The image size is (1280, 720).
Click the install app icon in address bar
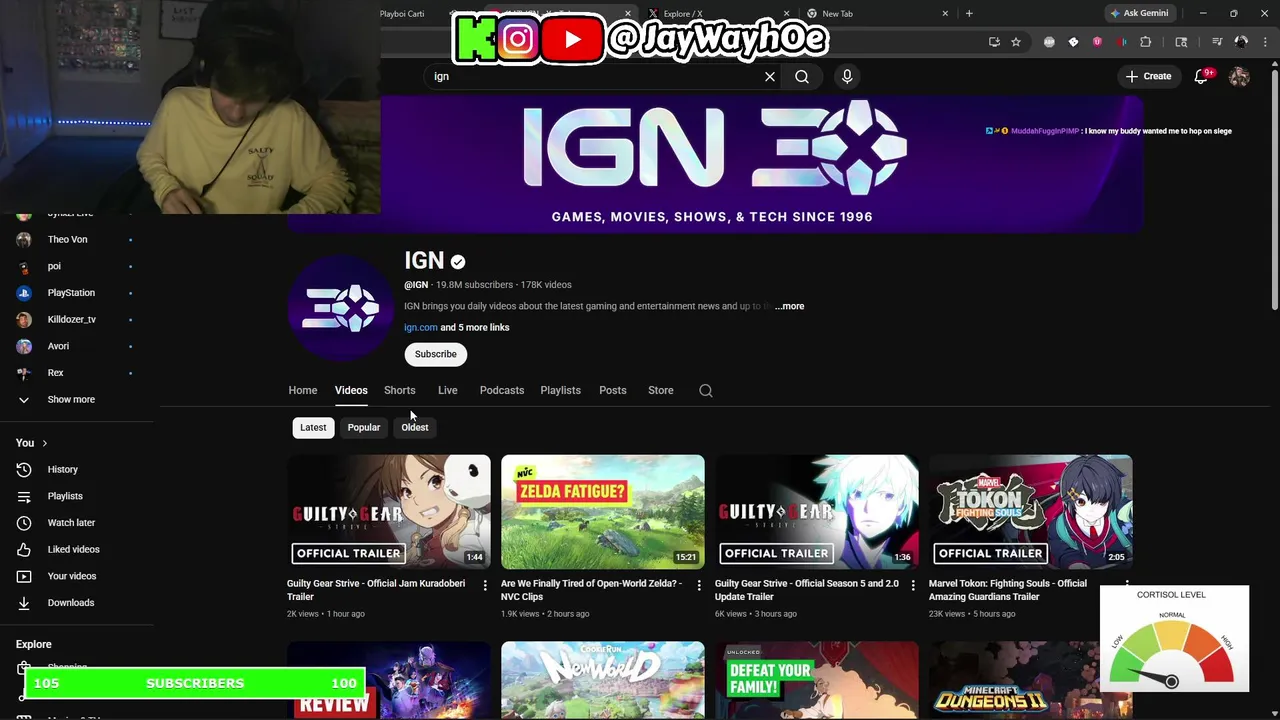coord(994,42)
